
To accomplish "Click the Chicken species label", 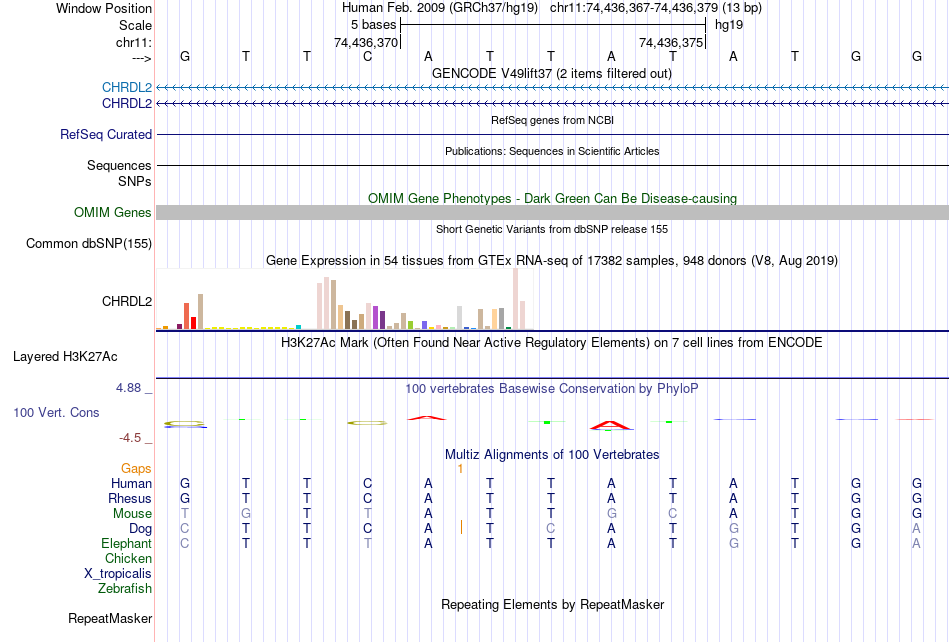I will pyautogui.click(x=128, y=558).
